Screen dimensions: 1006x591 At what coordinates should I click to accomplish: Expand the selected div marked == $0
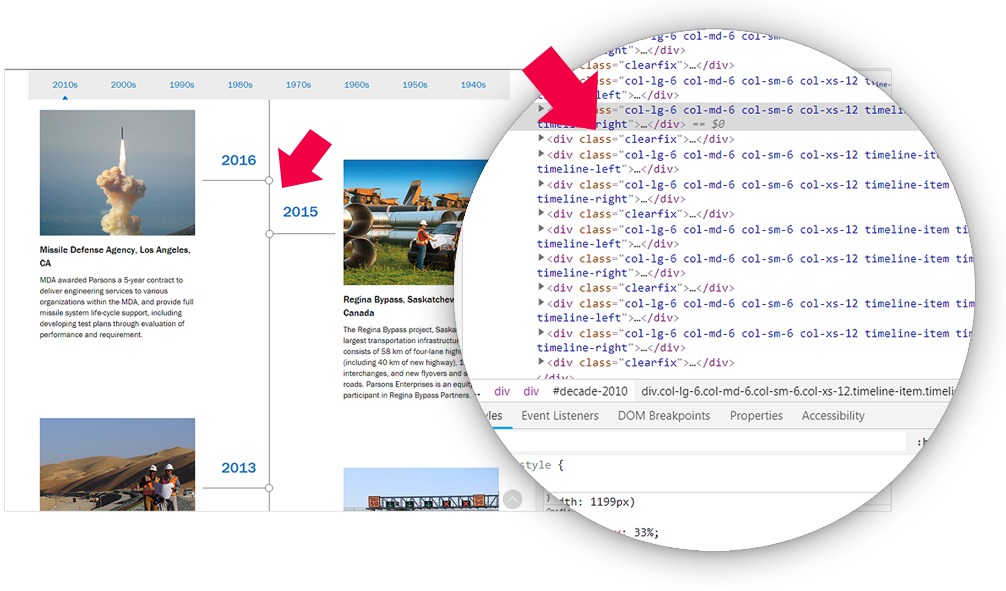point(541,109)
